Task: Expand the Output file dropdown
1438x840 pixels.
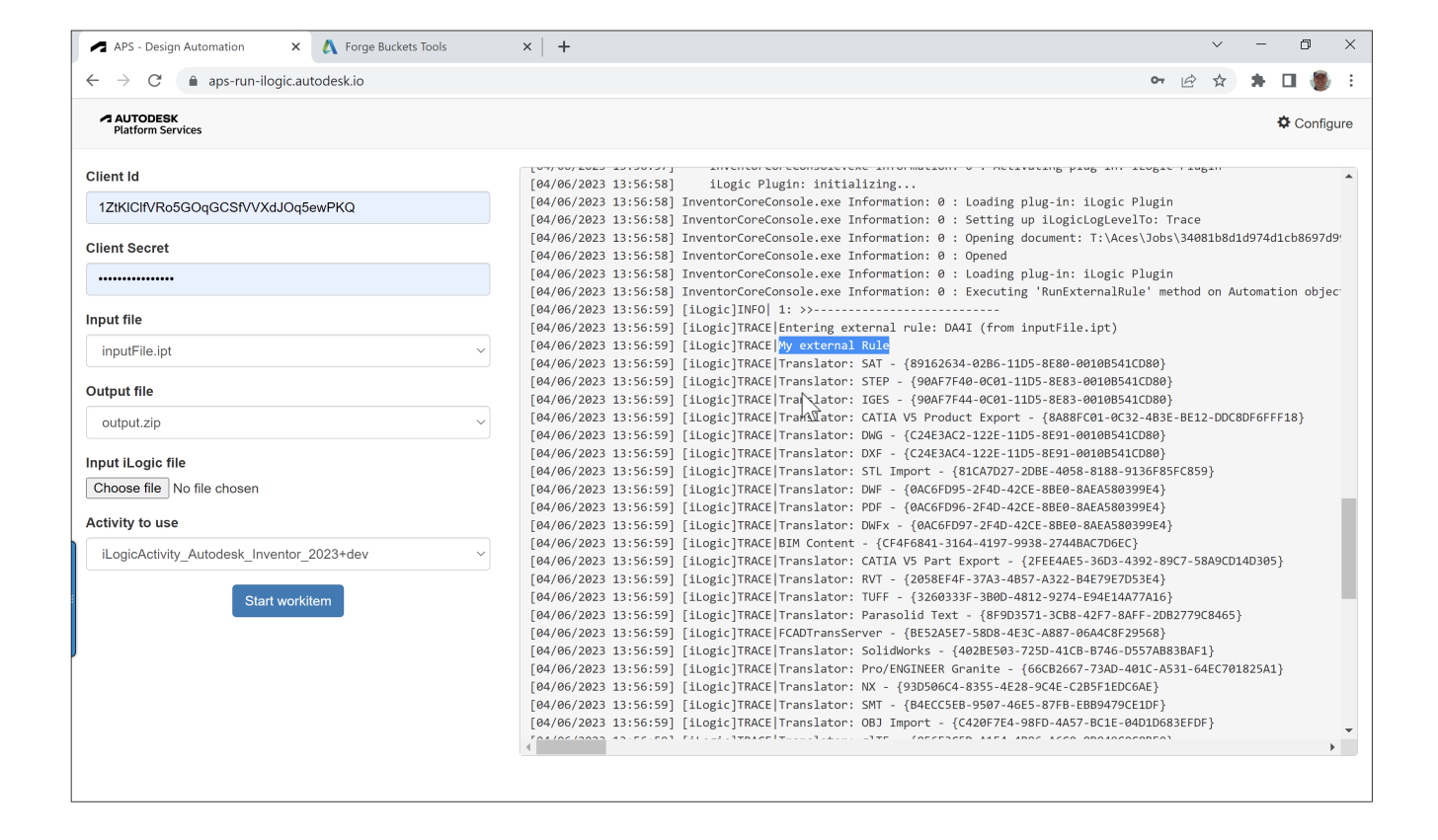Action: pyautogui.click(x=287, y=422)
